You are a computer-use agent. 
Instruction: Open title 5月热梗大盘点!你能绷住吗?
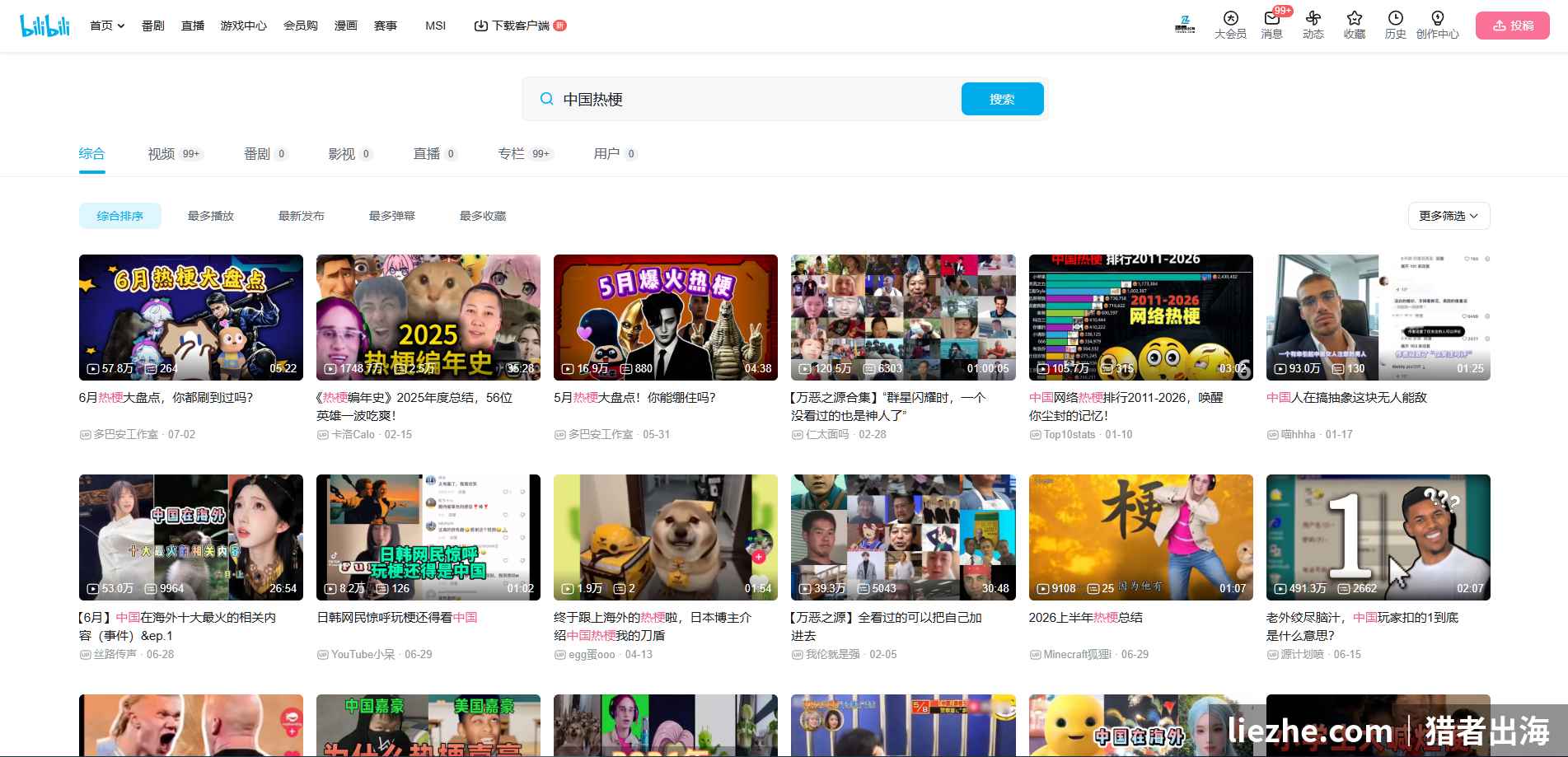[635, 397]
